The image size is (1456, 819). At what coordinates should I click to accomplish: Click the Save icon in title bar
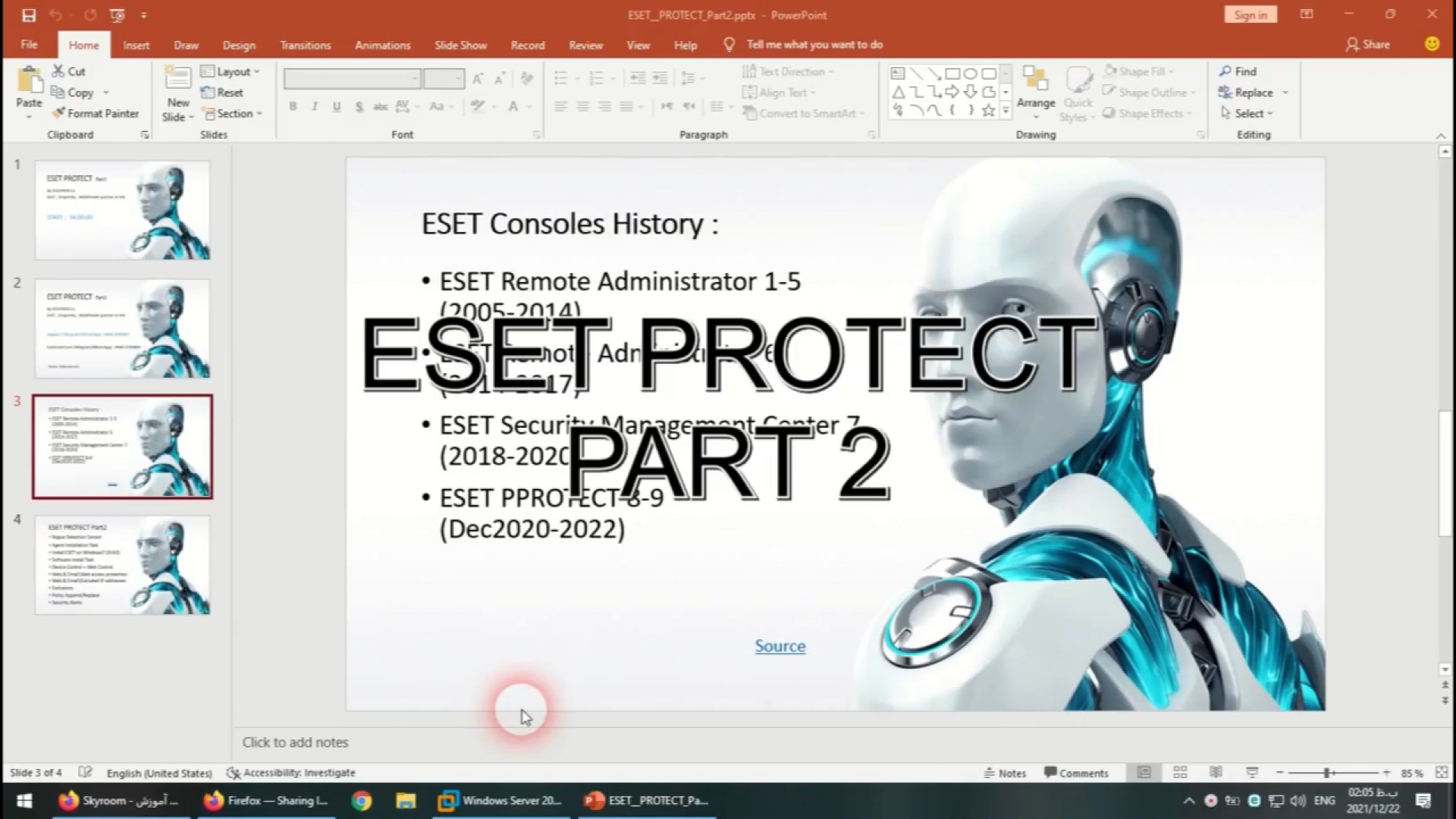28,14
